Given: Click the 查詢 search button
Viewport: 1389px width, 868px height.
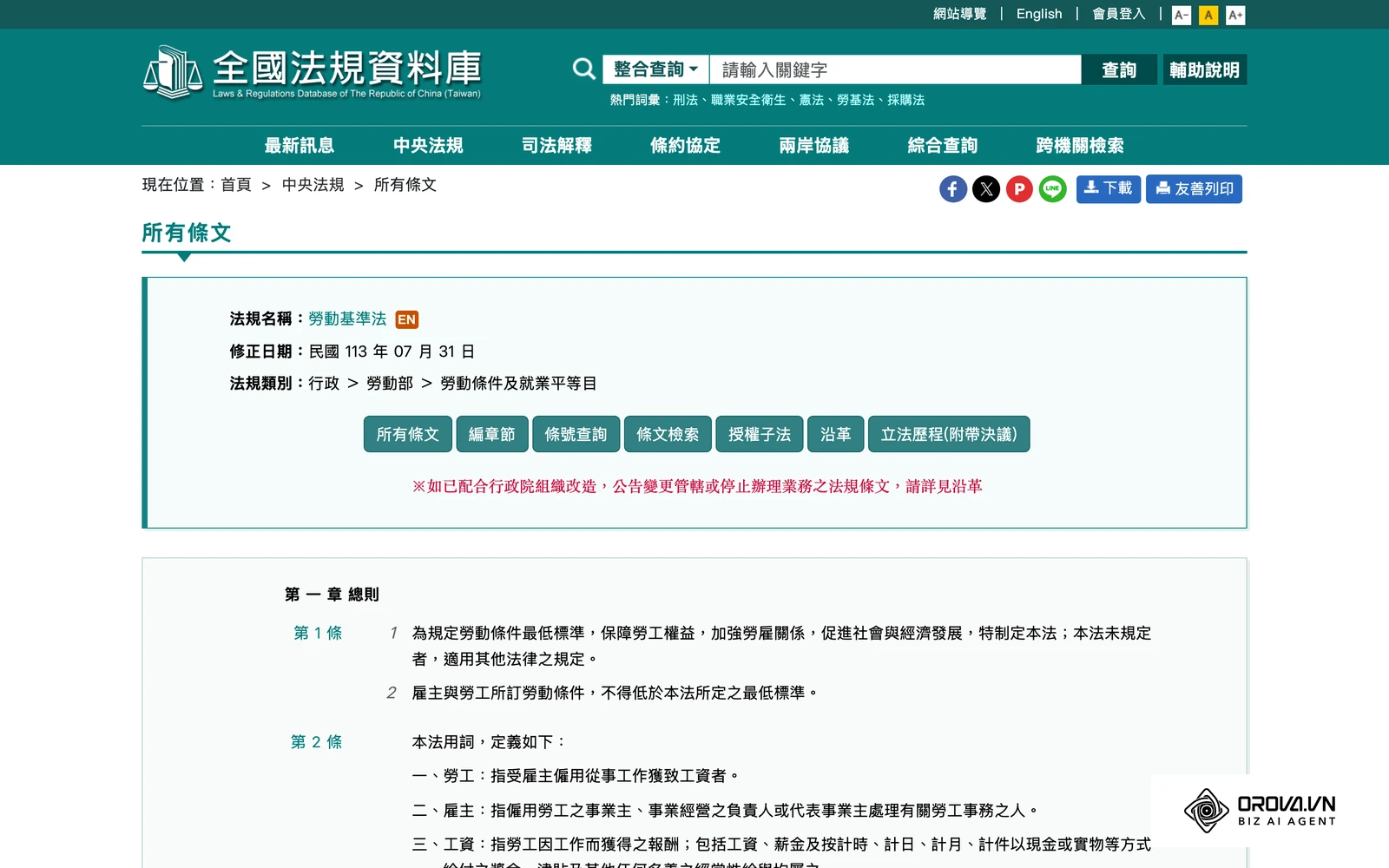Looking at the screenshot, I should 1119,69.
